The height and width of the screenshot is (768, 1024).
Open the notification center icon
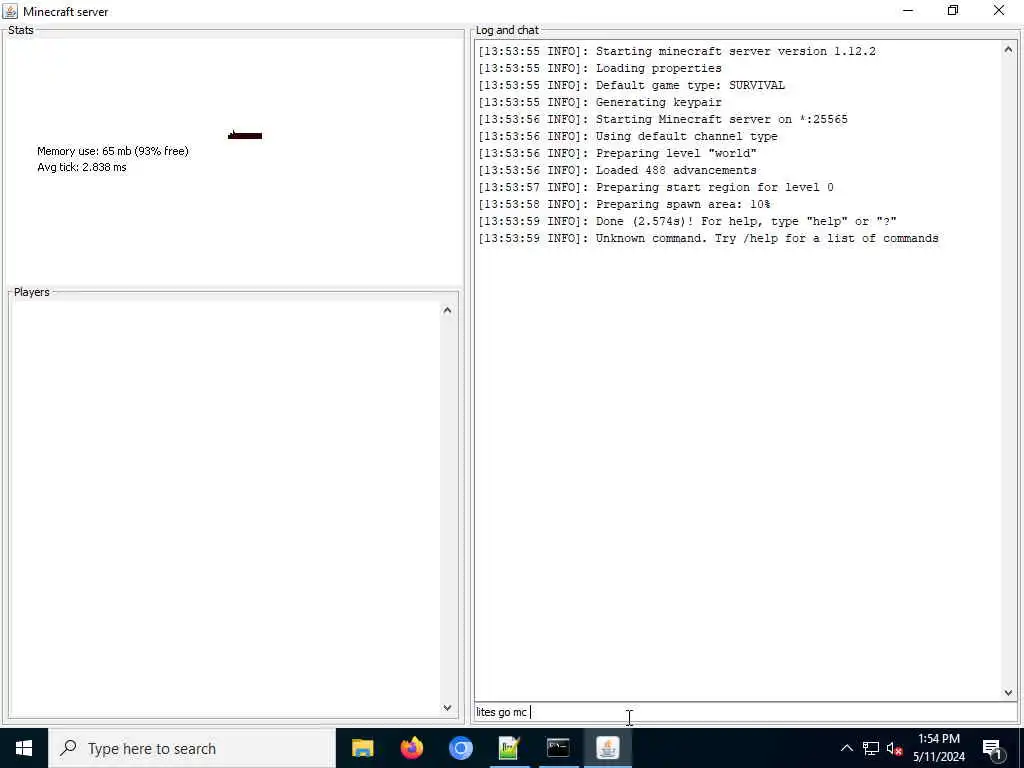pyautogui.click(x=992, y=748)
